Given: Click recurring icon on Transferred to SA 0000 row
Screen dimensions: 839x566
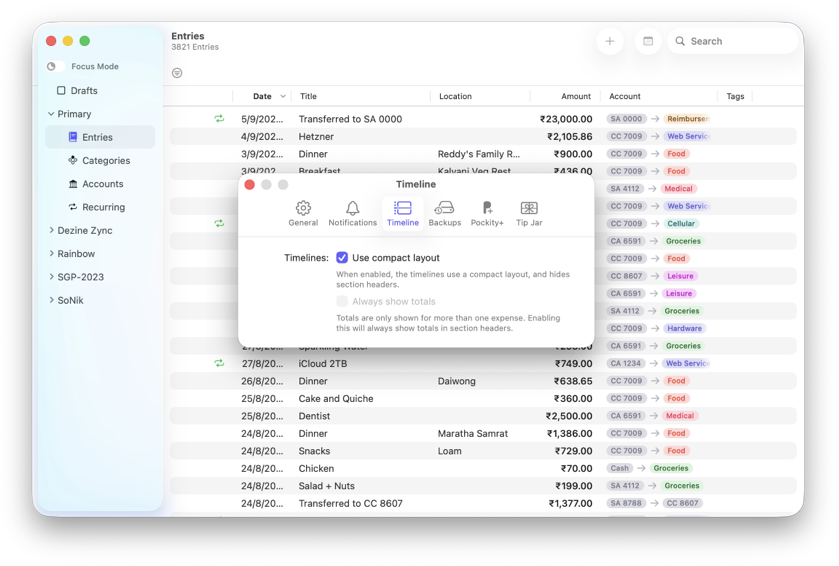Looking at the screenshot, I should [219, 119].
